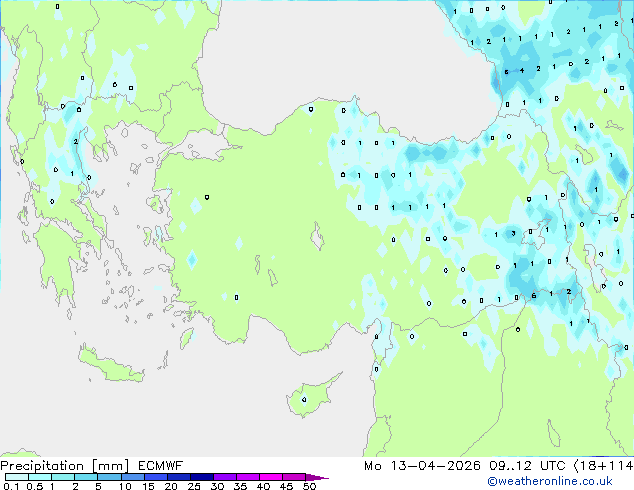Click the "4" precipitation value on the map
Image resolution: width=634 pixels, height=490 pixels.
pyautogui.click(x=522, y=70)
